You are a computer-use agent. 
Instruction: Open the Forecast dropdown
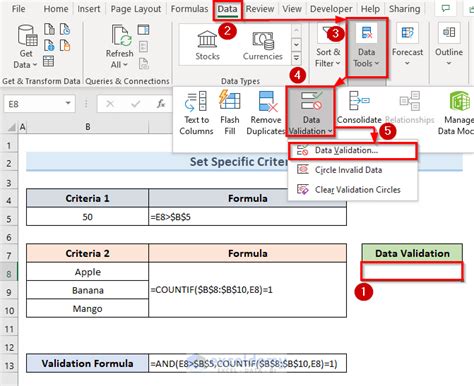407,46
